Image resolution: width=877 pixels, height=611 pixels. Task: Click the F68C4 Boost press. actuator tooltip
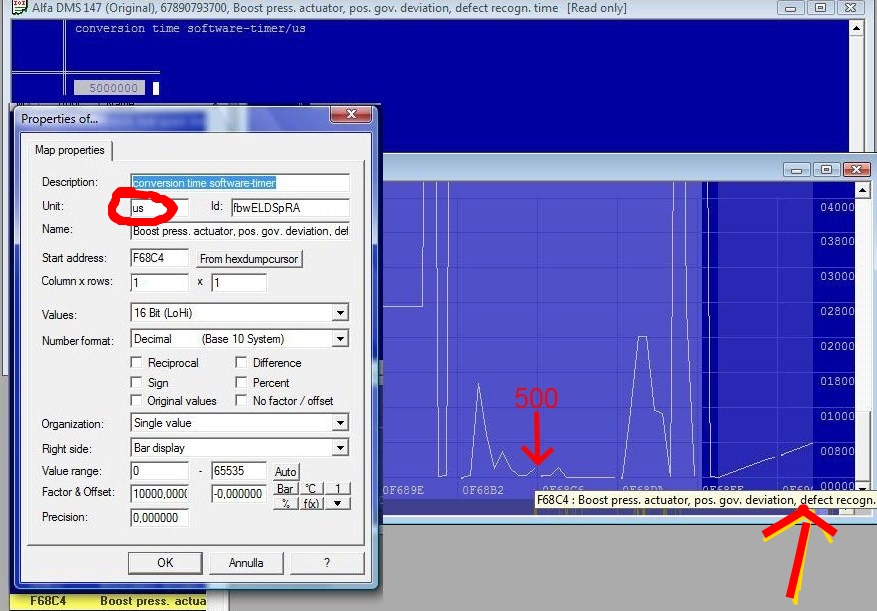pyautogui.click(x=705, y=500)
